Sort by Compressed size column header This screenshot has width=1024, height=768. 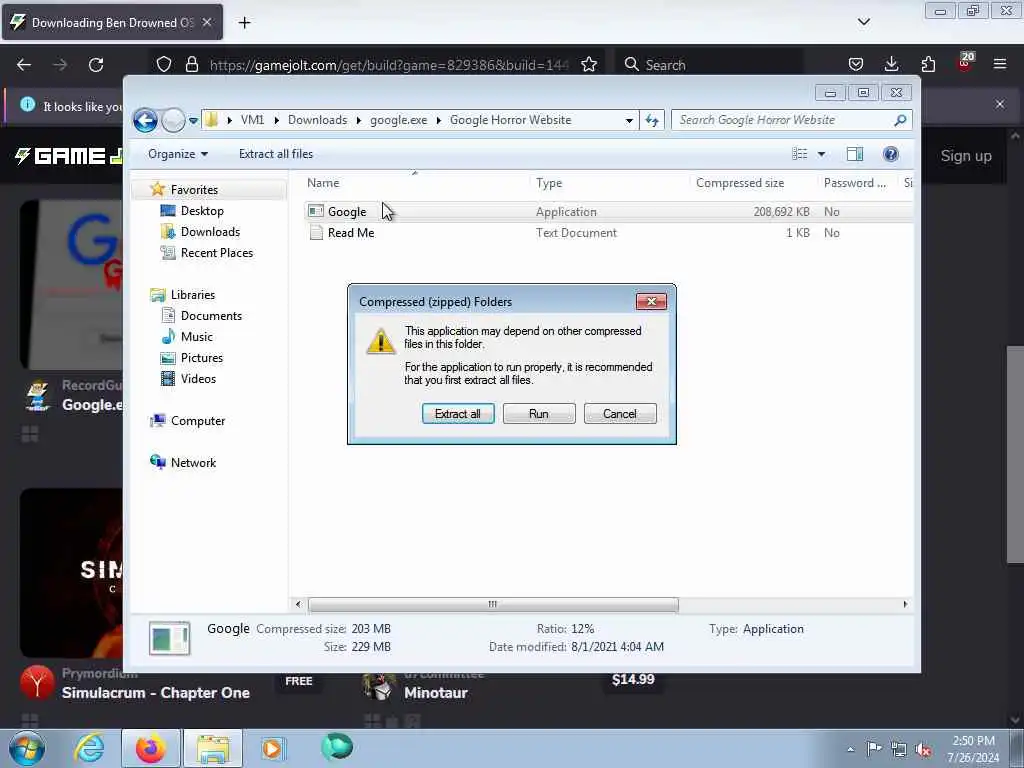coord(740,184)
